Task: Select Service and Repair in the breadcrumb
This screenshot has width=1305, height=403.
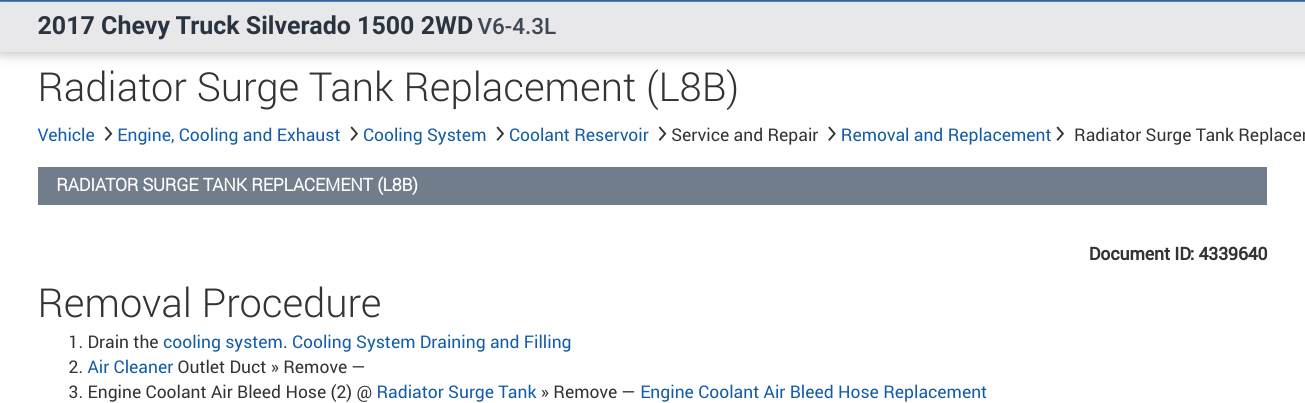Action: coord(745,135)
